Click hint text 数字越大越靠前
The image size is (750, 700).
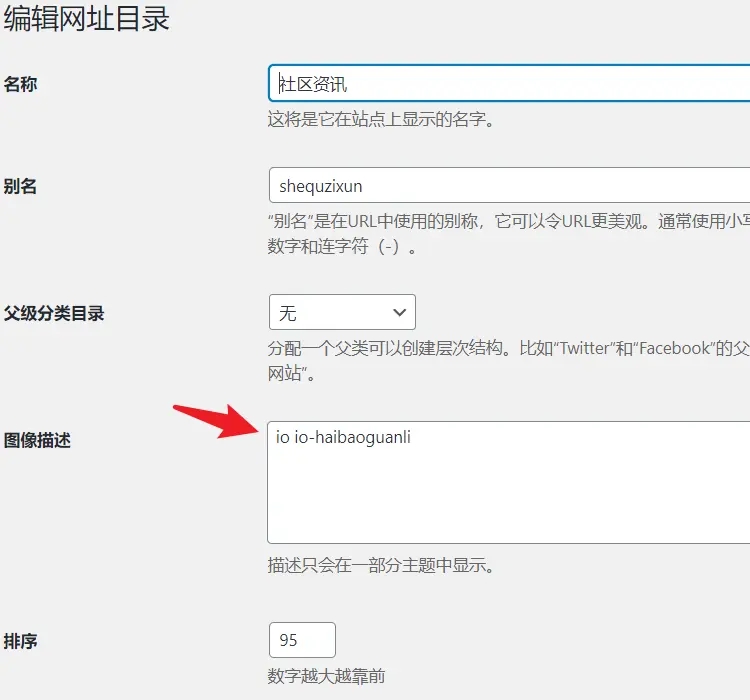[x=326, y=676]
